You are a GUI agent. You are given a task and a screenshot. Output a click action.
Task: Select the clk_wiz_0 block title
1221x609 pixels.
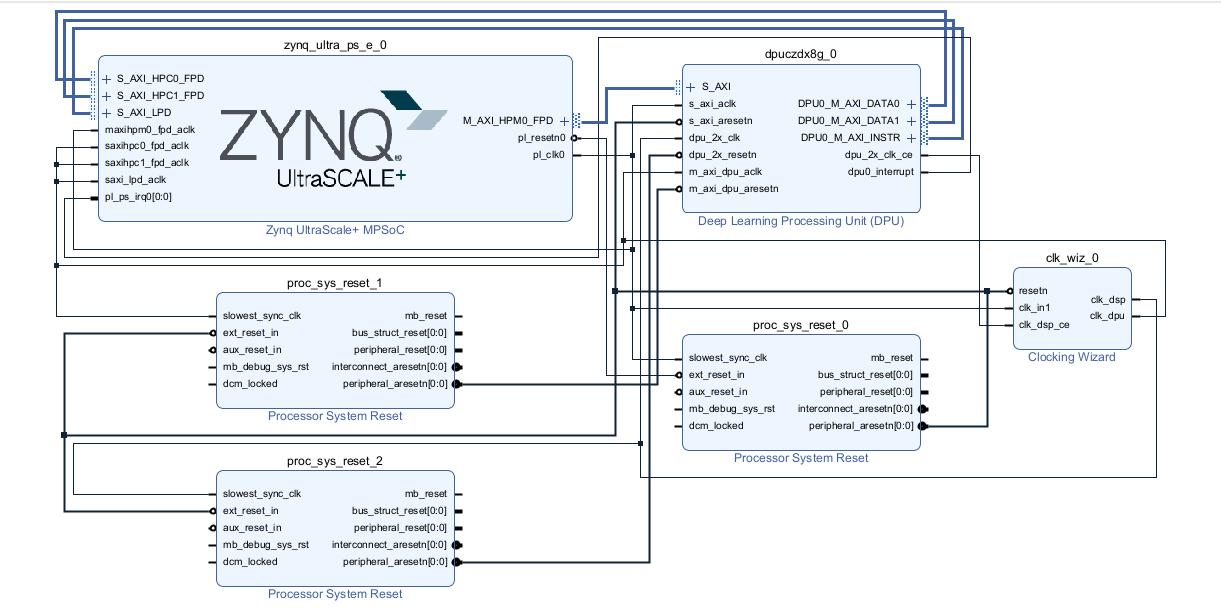click(1071, 257)
